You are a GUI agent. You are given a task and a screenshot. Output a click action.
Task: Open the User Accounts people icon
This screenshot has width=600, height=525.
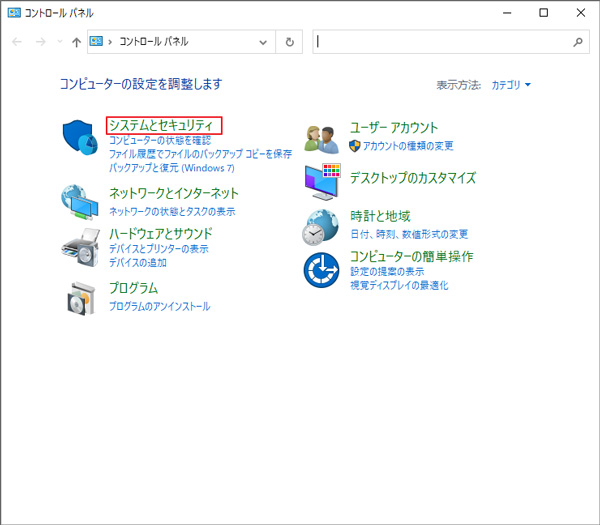[x=321, y=139]
